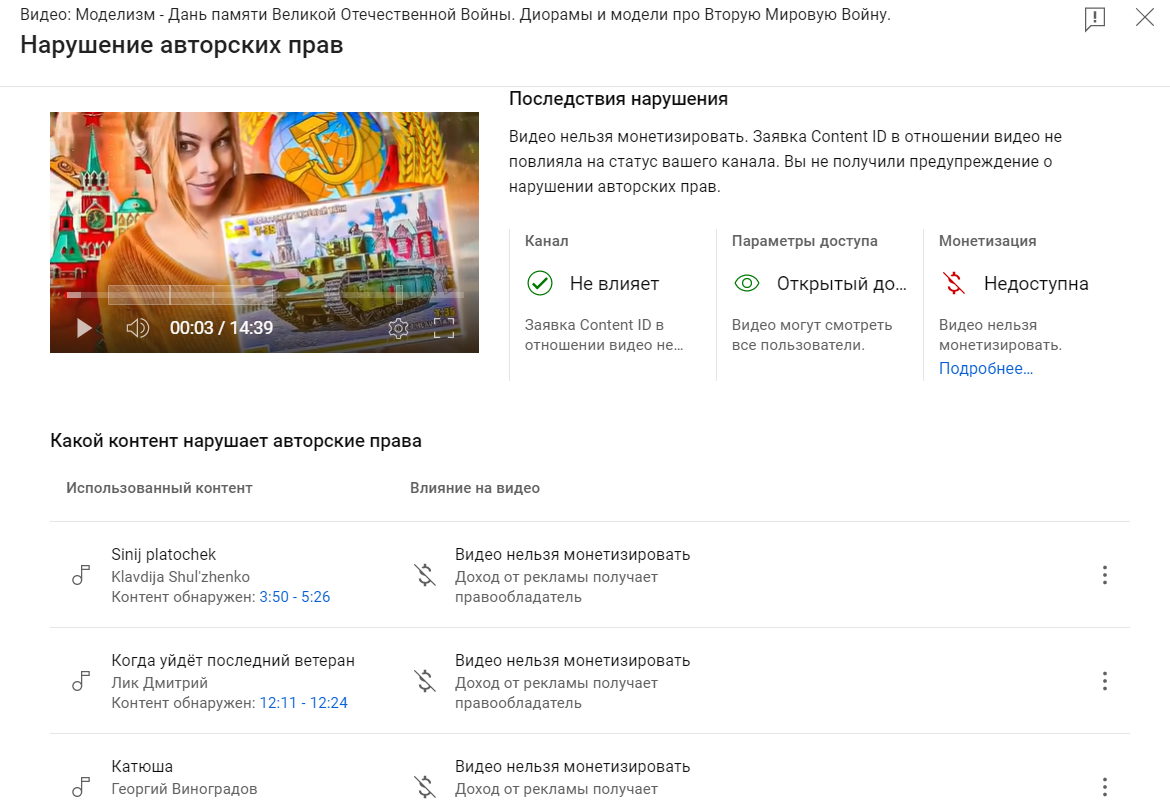Viewport: 1170px width, 800px height.
Task: Click the green checkmark channel status icon
Action: pyautogui.click(x=539, y=284)
